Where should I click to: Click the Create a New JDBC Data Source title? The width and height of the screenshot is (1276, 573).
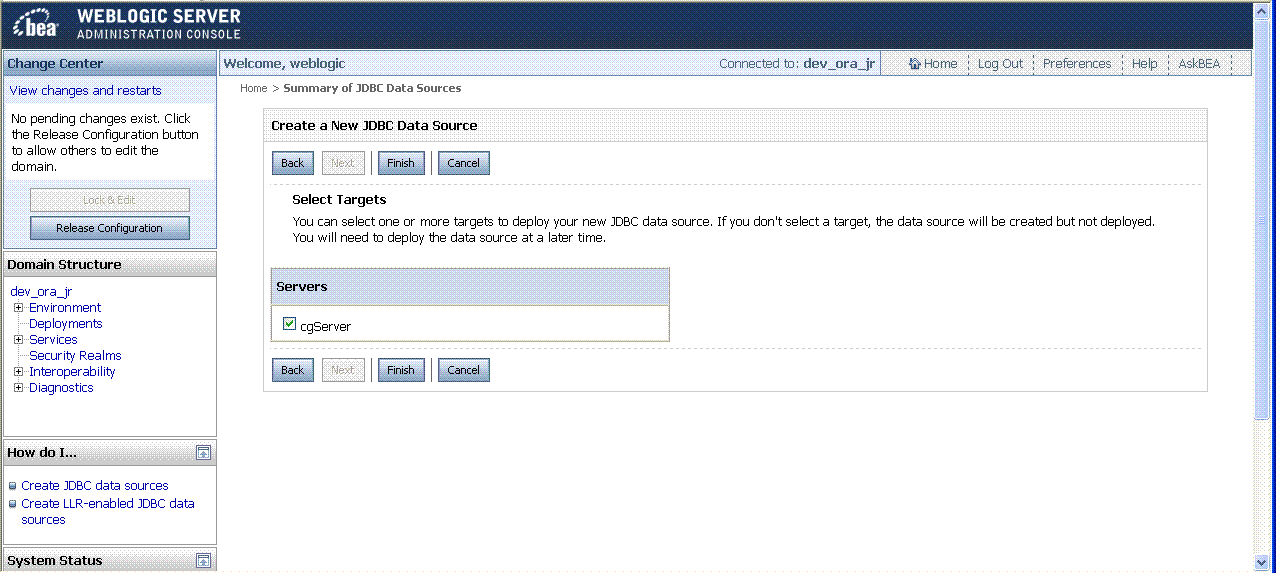(x=374, y=126)
